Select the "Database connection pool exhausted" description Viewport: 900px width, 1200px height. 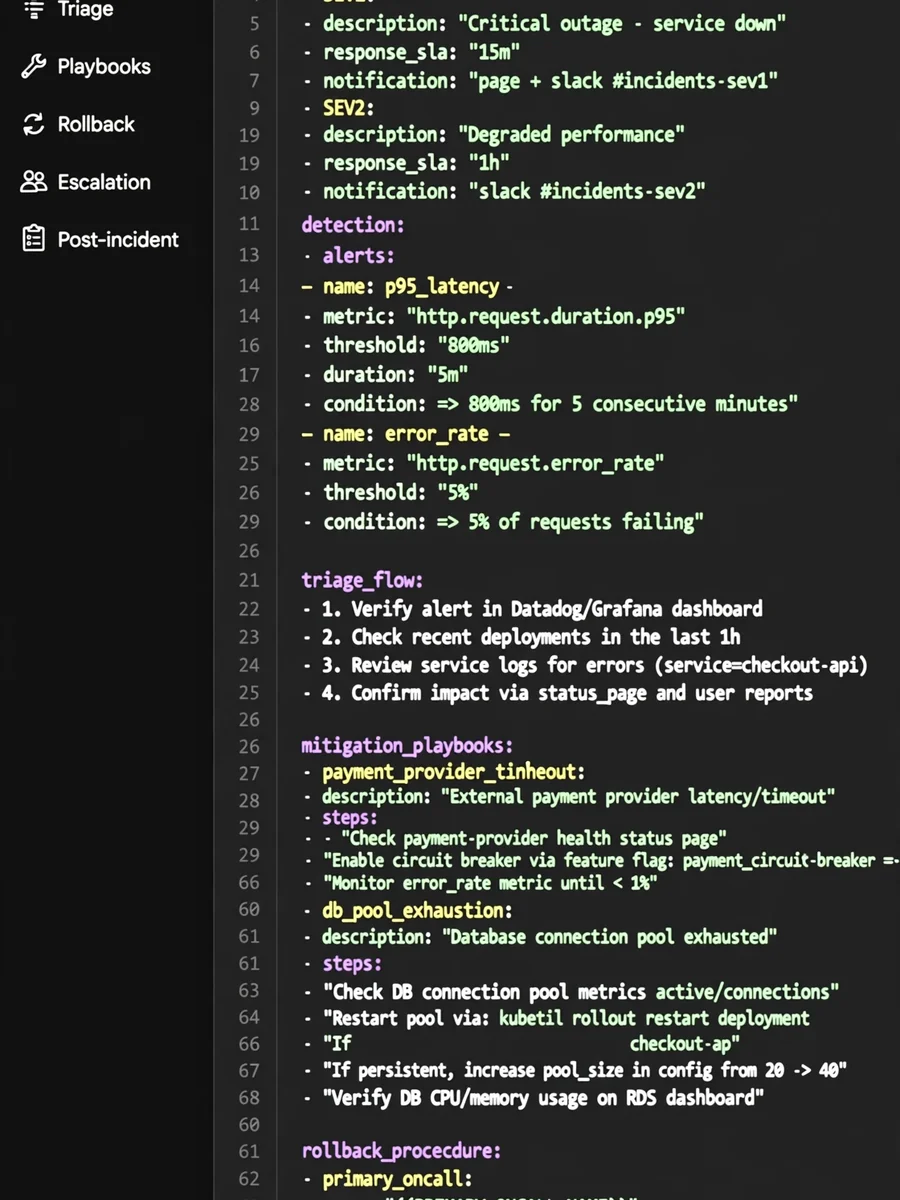[x=540, y=937]
